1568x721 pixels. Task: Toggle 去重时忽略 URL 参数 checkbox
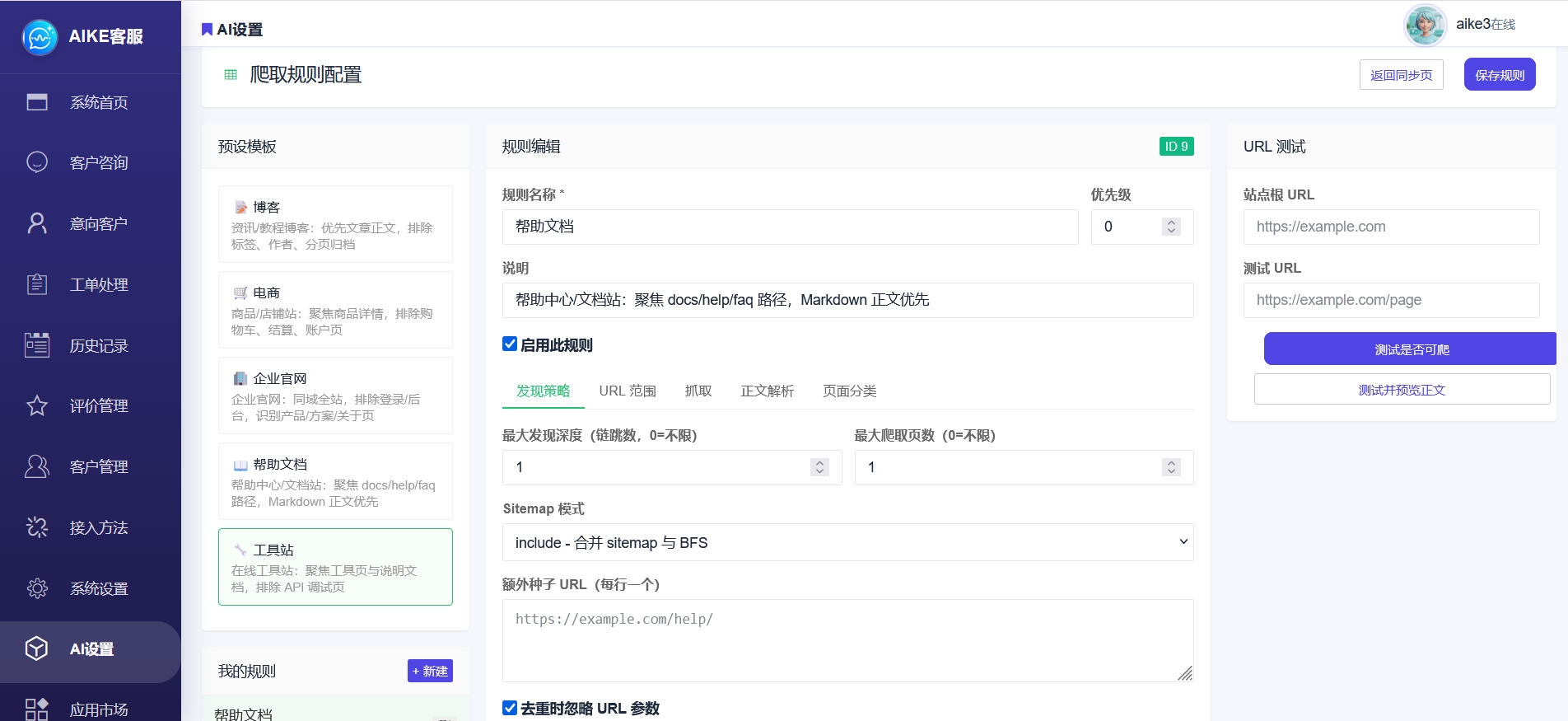(x=510, y=708)
